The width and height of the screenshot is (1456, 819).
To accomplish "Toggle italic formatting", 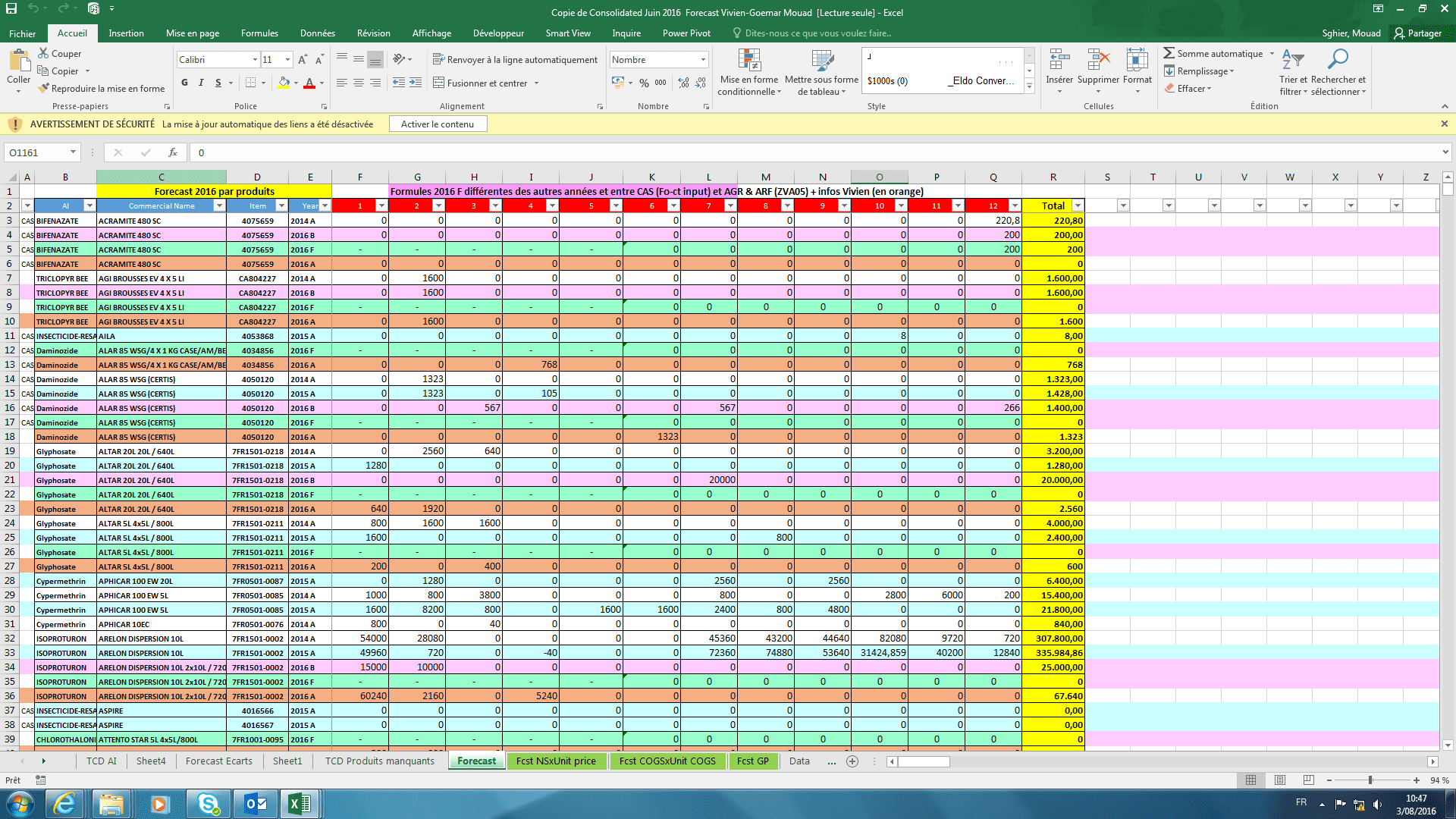I will [201, 83].
